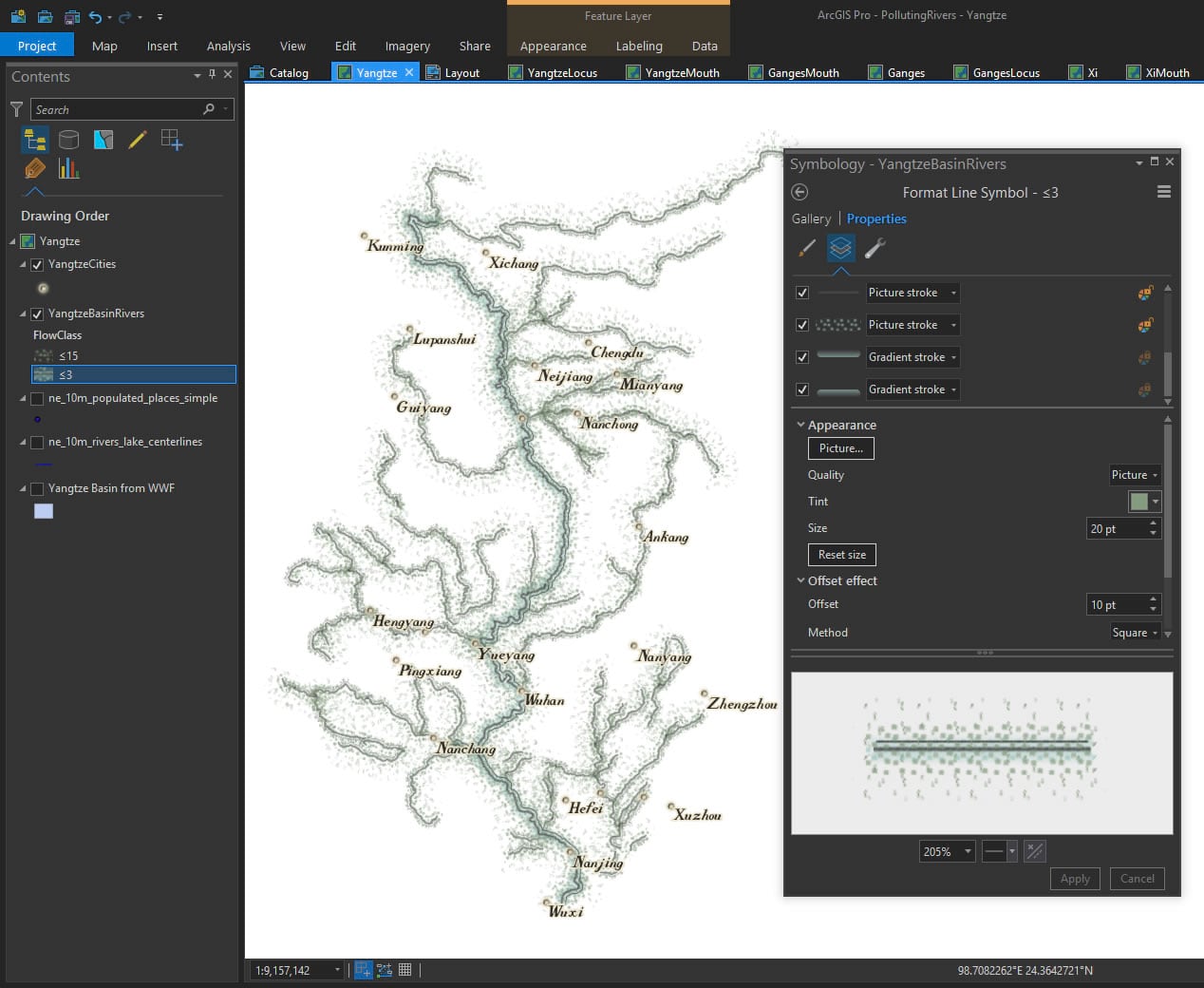Open the Analysis ribbon tab

pos(228,46)
